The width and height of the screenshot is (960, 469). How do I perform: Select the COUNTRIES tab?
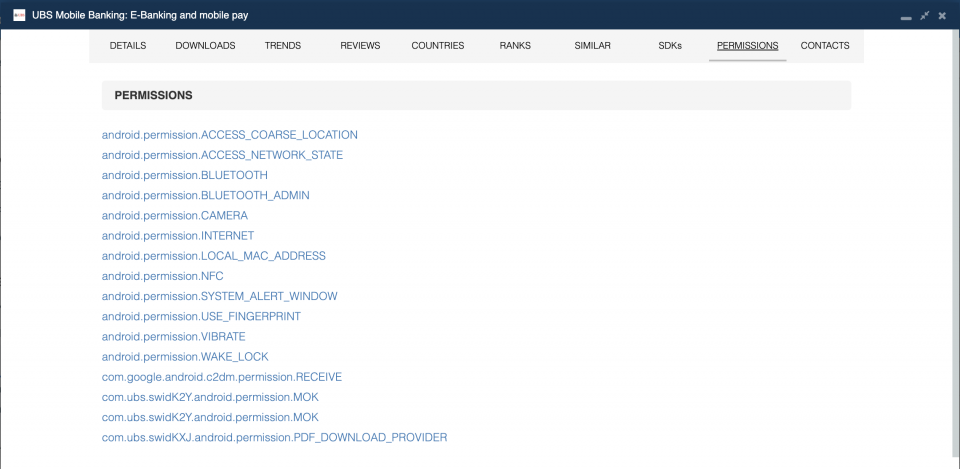[438, 45]
